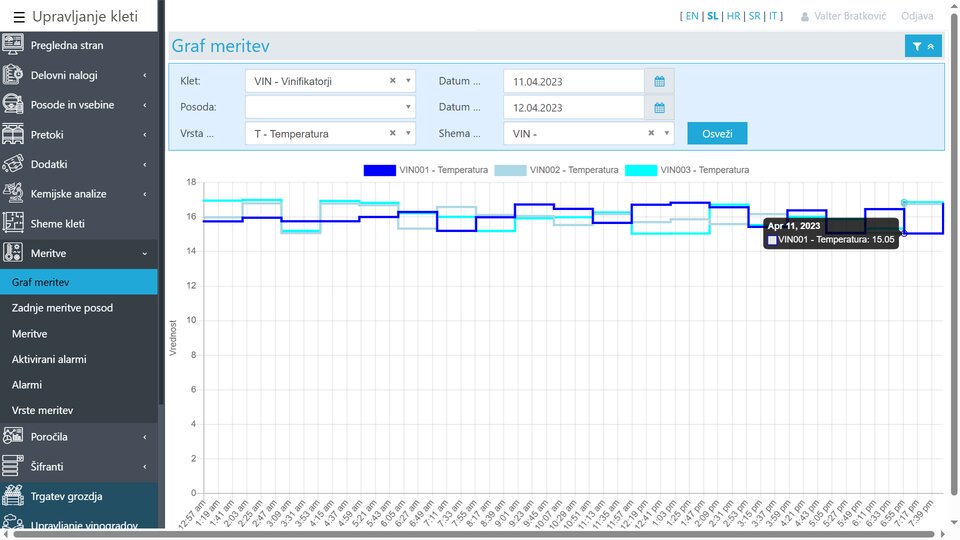Open Zadnje meritve posod menu item

coord(62,308)
